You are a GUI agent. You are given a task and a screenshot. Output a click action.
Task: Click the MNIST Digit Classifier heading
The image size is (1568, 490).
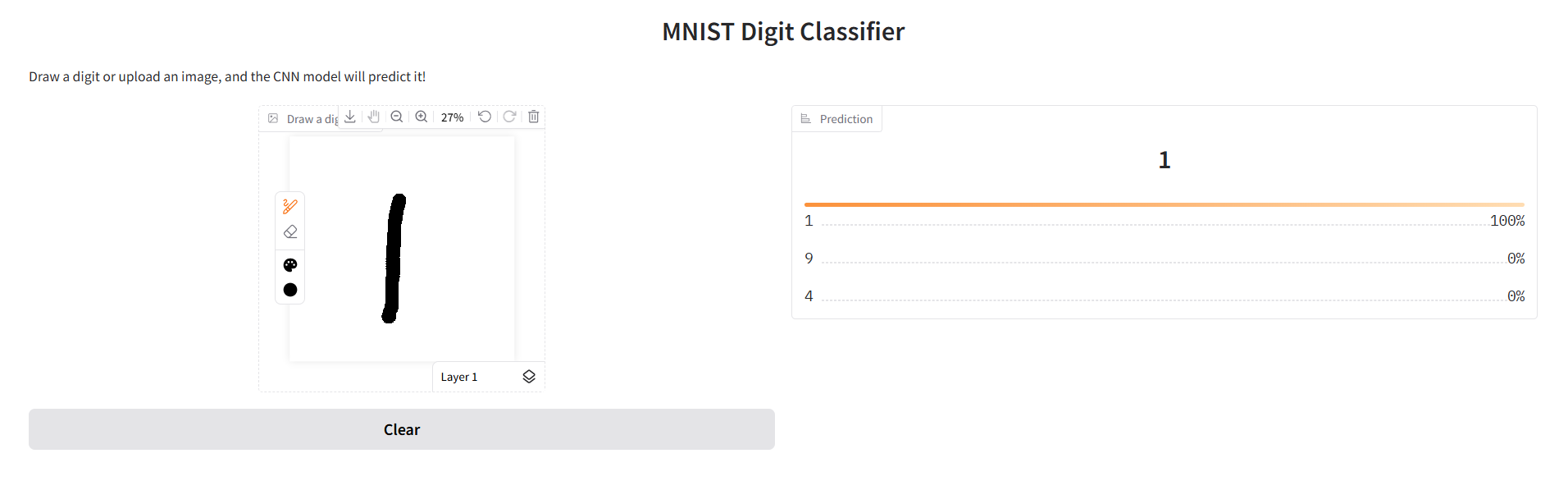click(783, 31)
